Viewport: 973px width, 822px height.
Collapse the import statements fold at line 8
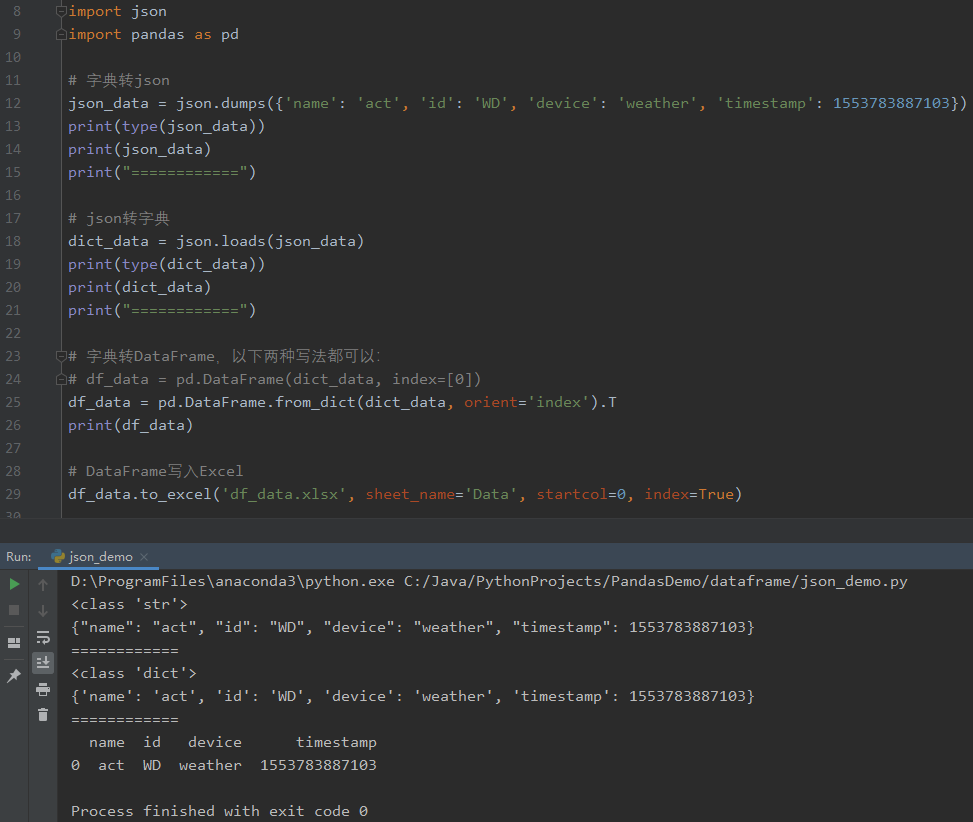click(x=60, y=10)
